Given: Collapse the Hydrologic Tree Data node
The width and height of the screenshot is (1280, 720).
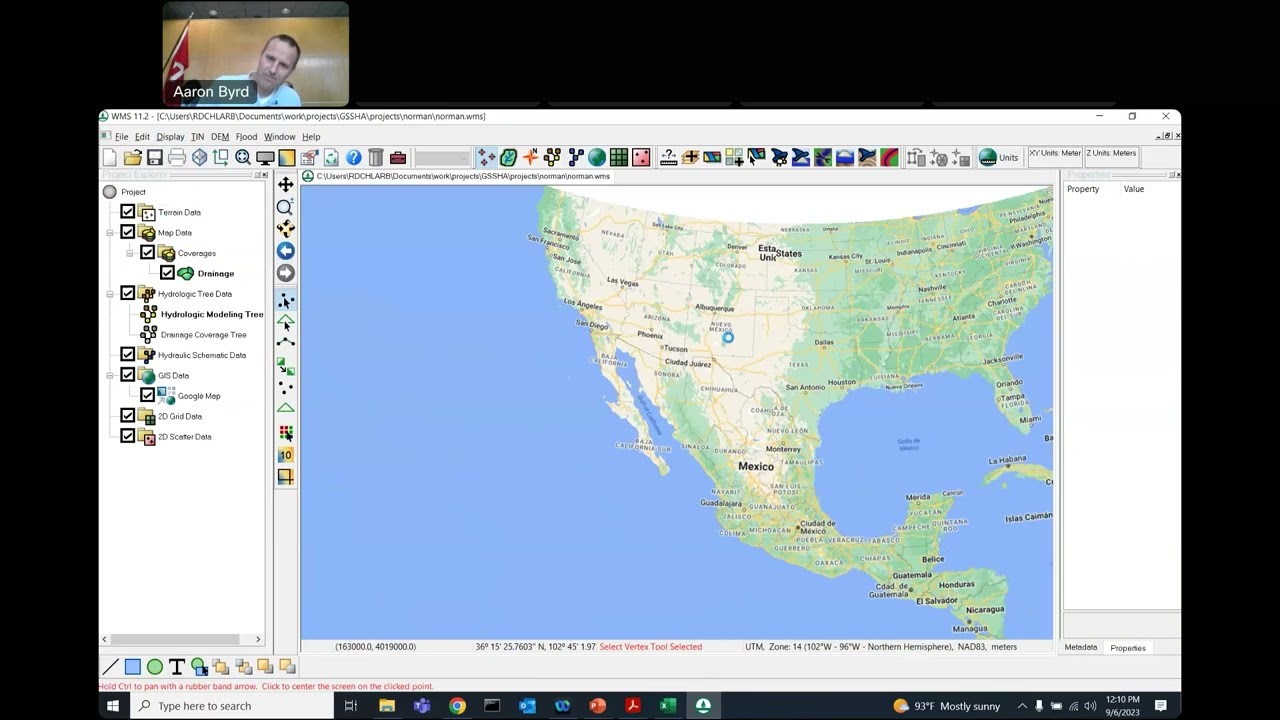Looking at the screenshot, I should (110, 294).
